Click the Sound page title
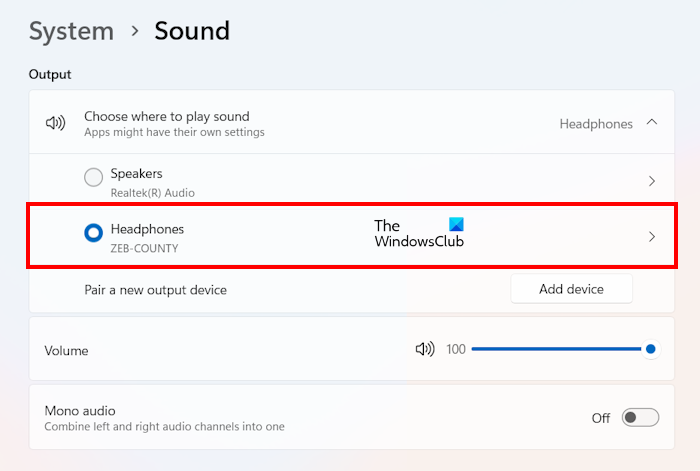Viewport: 700px width, 471px height. click(x=192, y=31)
